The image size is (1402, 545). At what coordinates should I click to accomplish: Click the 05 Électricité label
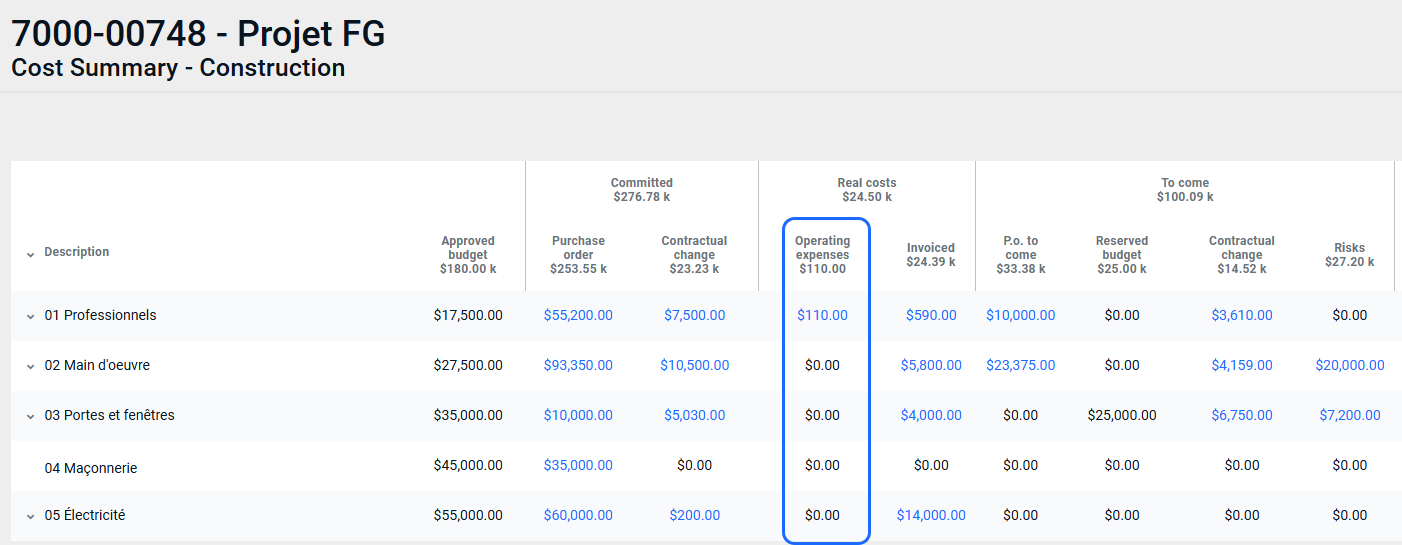click(x=85, y=515)
